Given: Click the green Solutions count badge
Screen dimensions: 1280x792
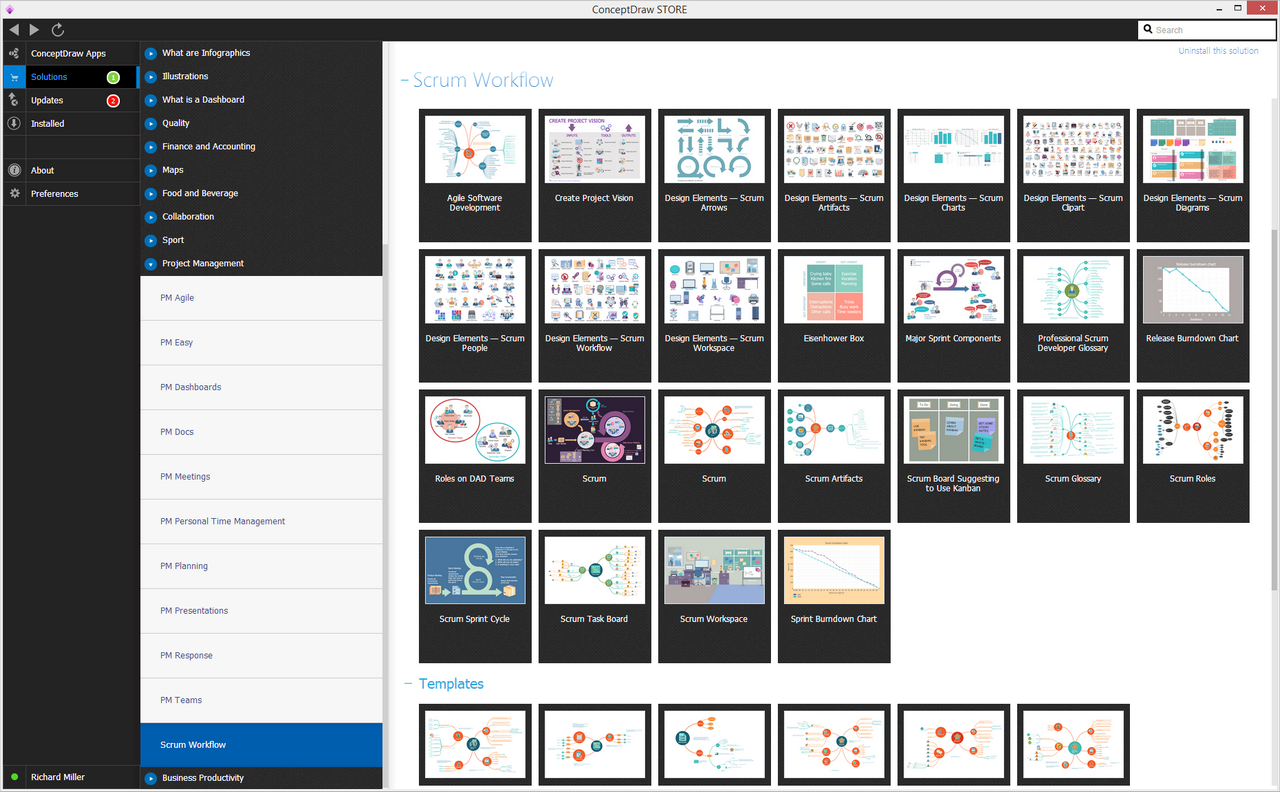Looking at the screenshot, I should [113, 77].
